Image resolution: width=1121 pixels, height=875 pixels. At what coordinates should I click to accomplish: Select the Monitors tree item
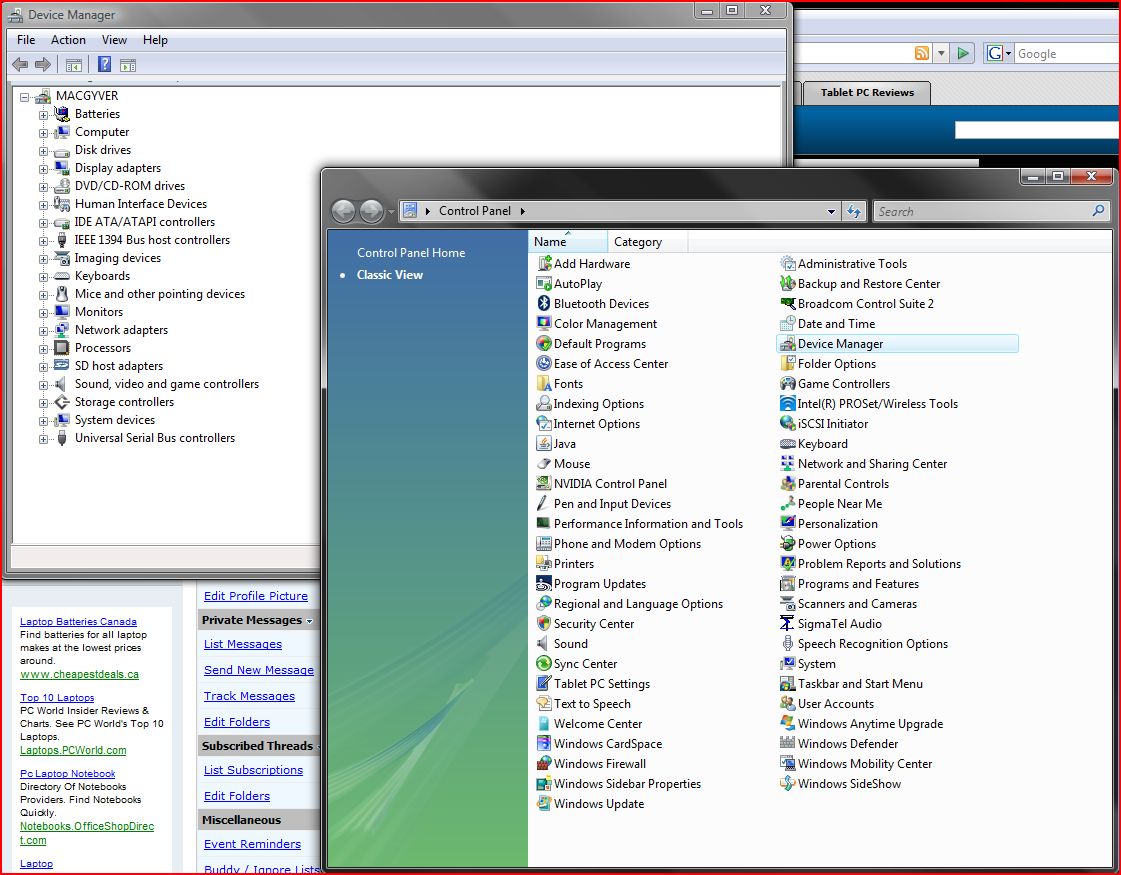coord(99,312)
